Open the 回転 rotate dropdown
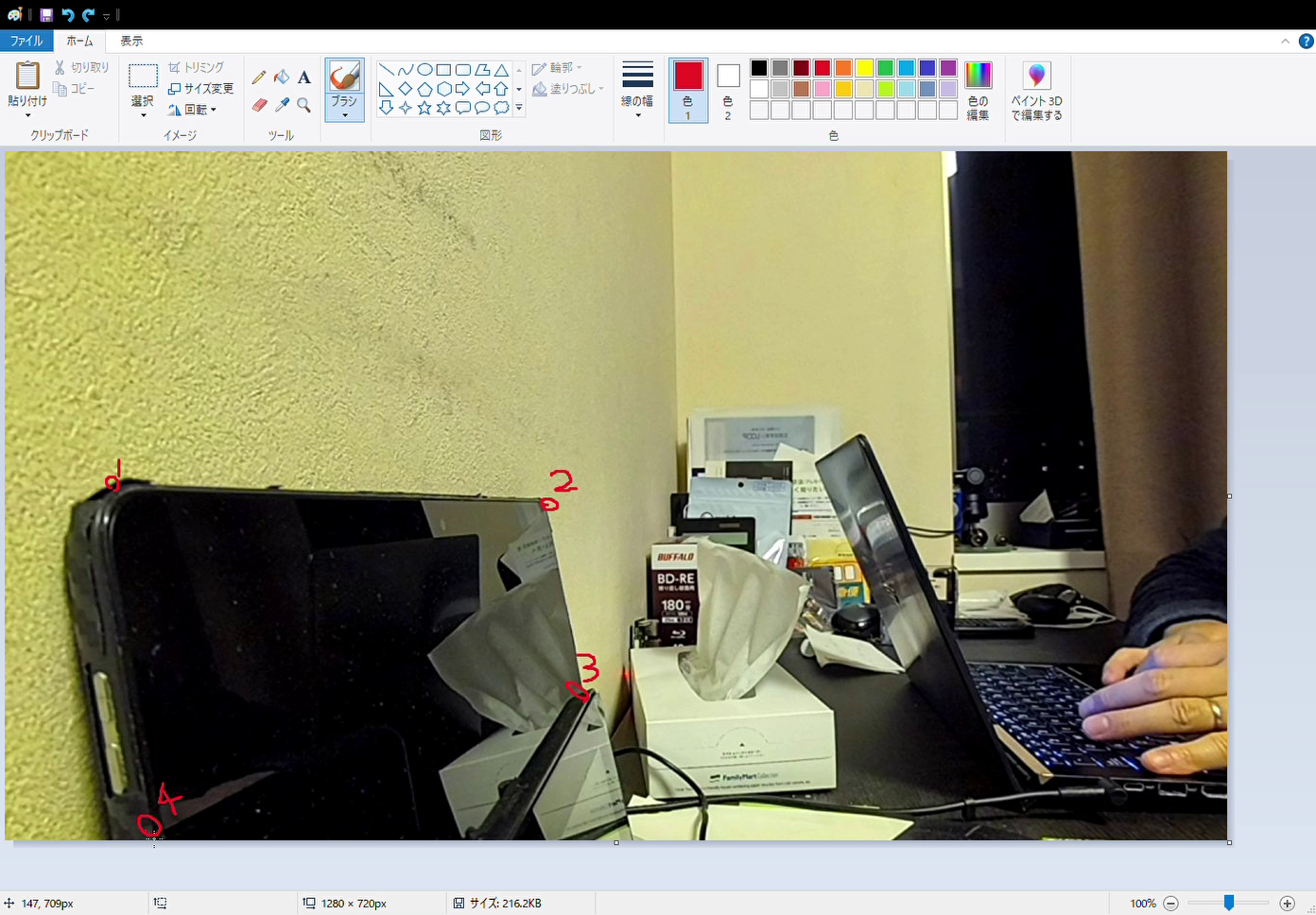Screen dimensions: 1316x915 194,110
